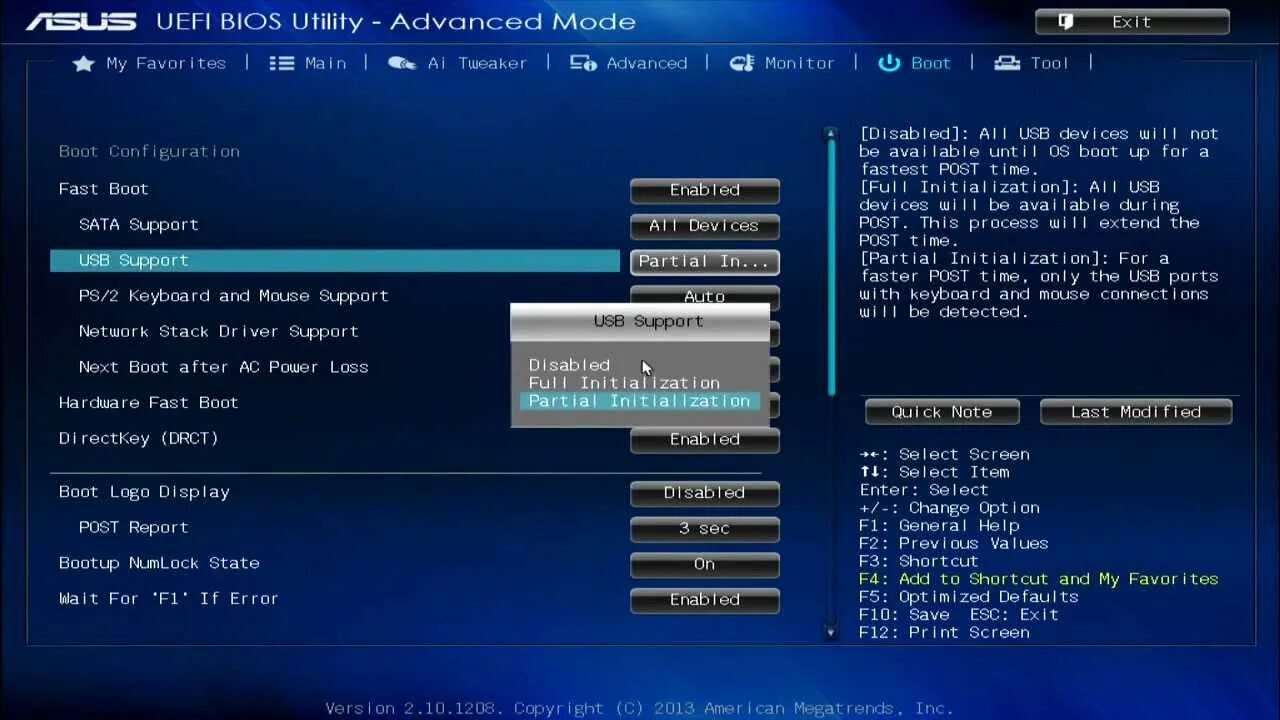Choose Disabled in USB Support popup

(569, 365)
